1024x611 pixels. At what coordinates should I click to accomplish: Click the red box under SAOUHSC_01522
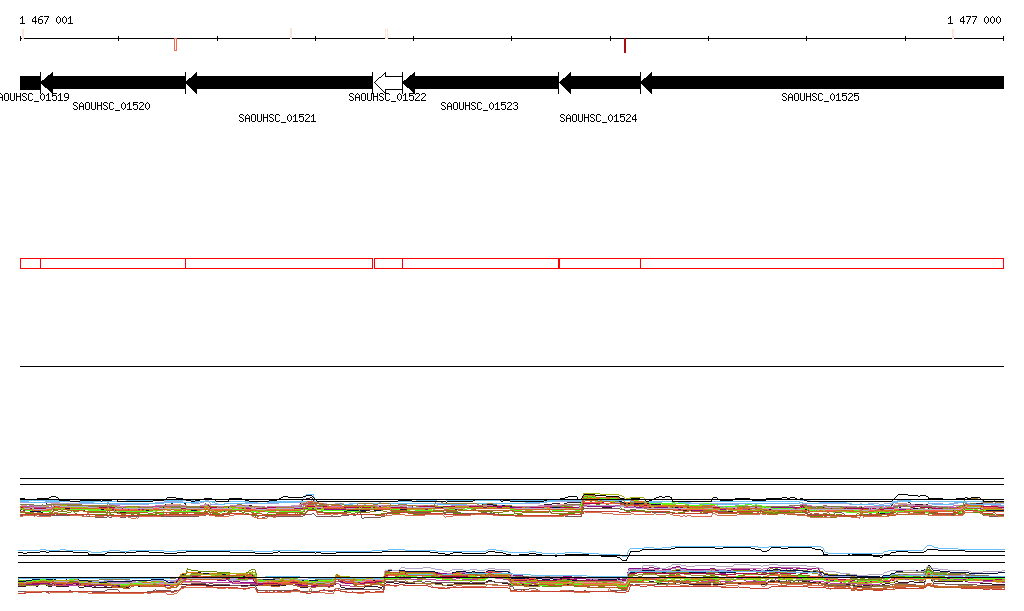(x=389, y=264)
